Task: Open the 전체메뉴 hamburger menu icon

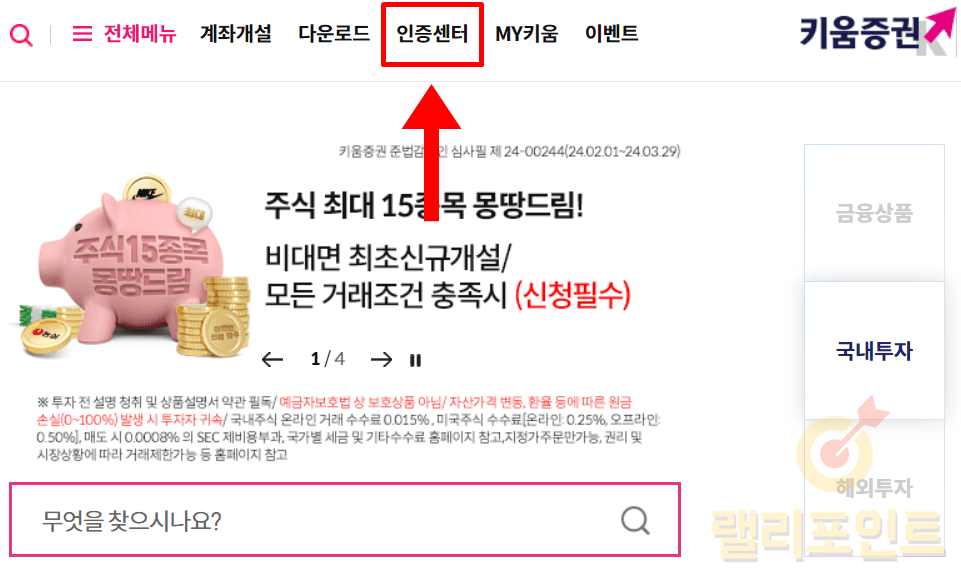Action: click(x=82, y=34)
